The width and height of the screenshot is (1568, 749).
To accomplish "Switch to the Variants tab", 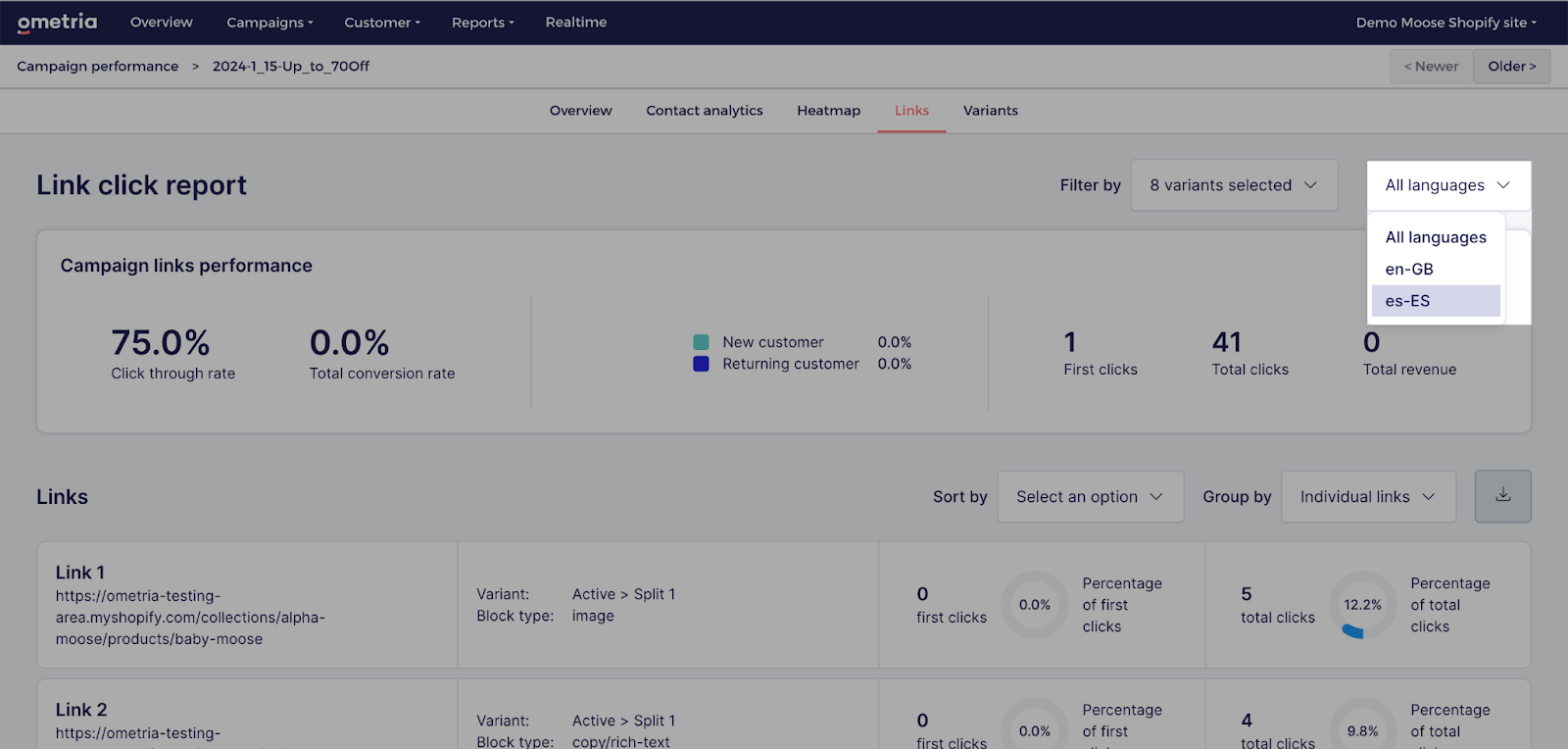I will pos(990,111).
